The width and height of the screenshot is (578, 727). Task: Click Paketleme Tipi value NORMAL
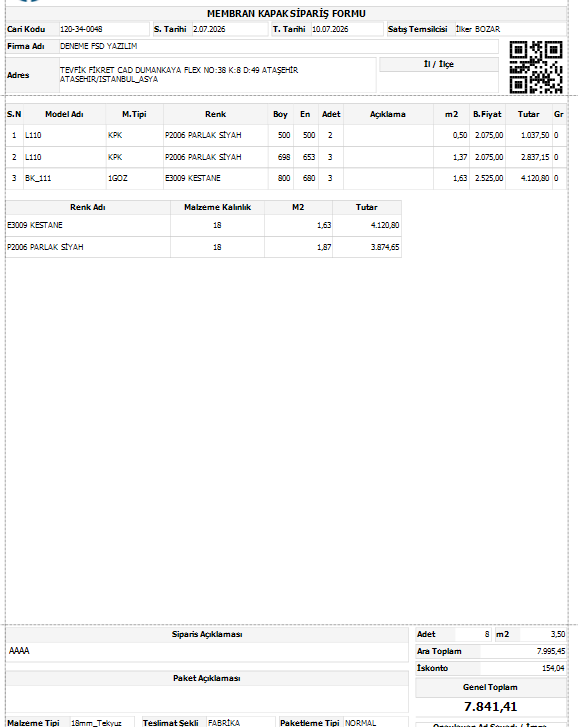[360, 723]
